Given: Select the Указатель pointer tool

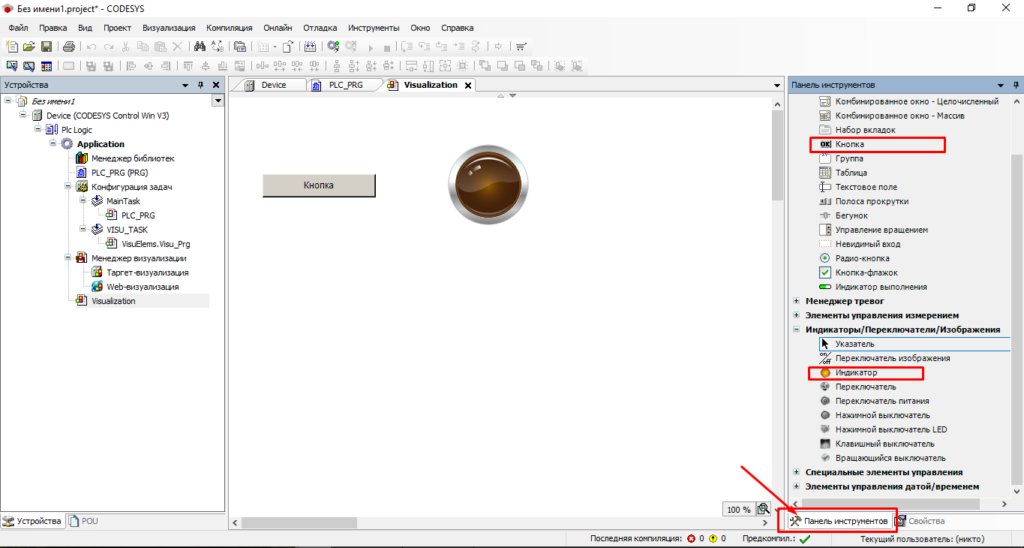Looking at the screenshot, I should [855, 344].
